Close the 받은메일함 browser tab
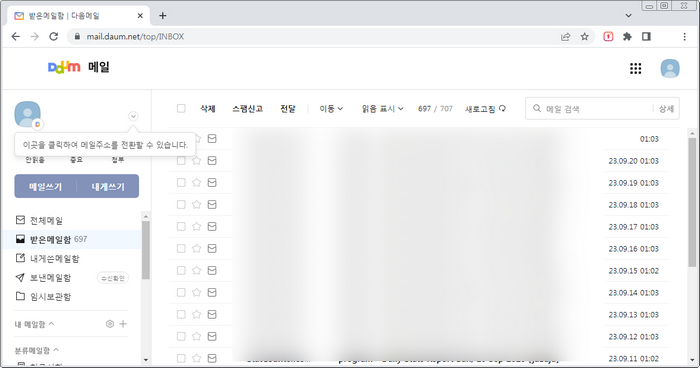The width and height of the screenshot is (700, 368). point(140,16)
